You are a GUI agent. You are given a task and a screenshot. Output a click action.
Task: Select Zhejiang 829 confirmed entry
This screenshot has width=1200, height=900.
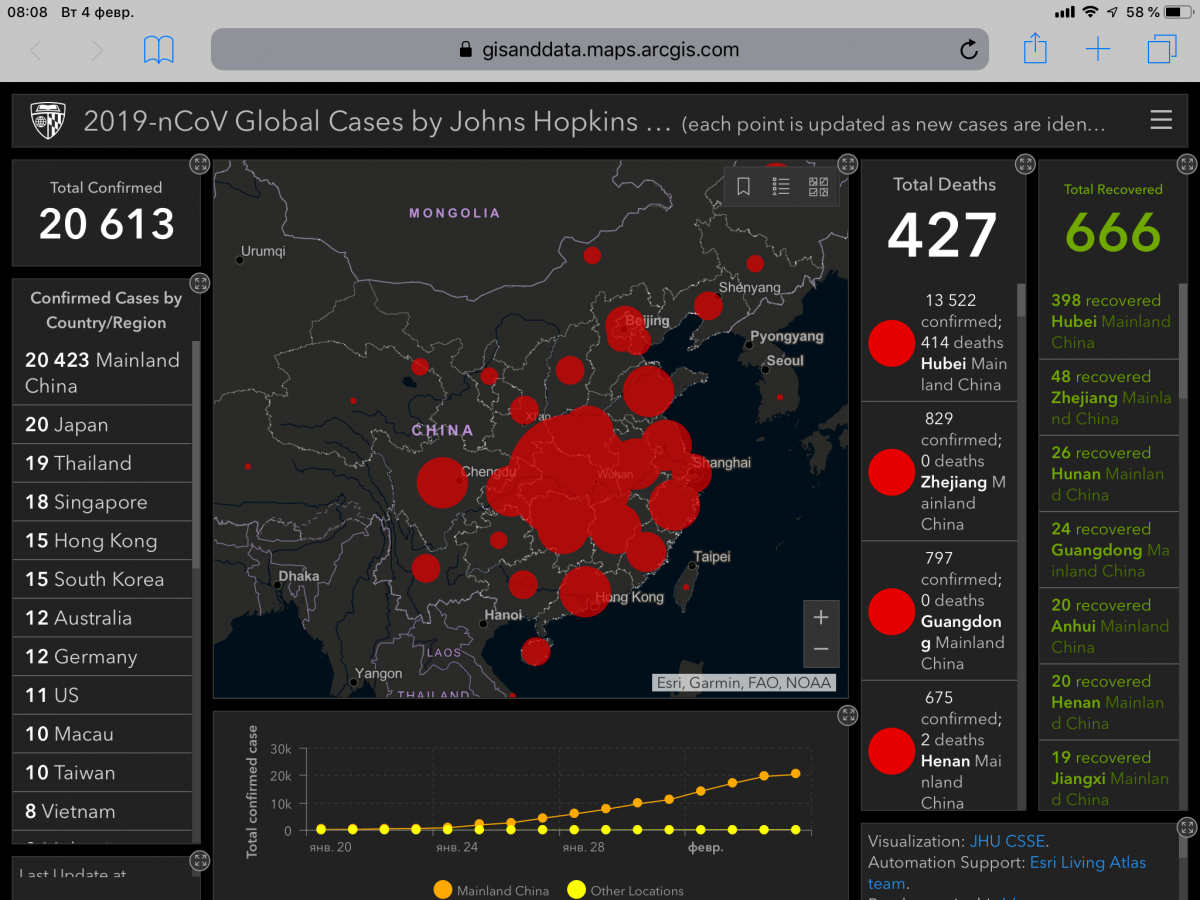pyautogui.click(x=939, y=471)
